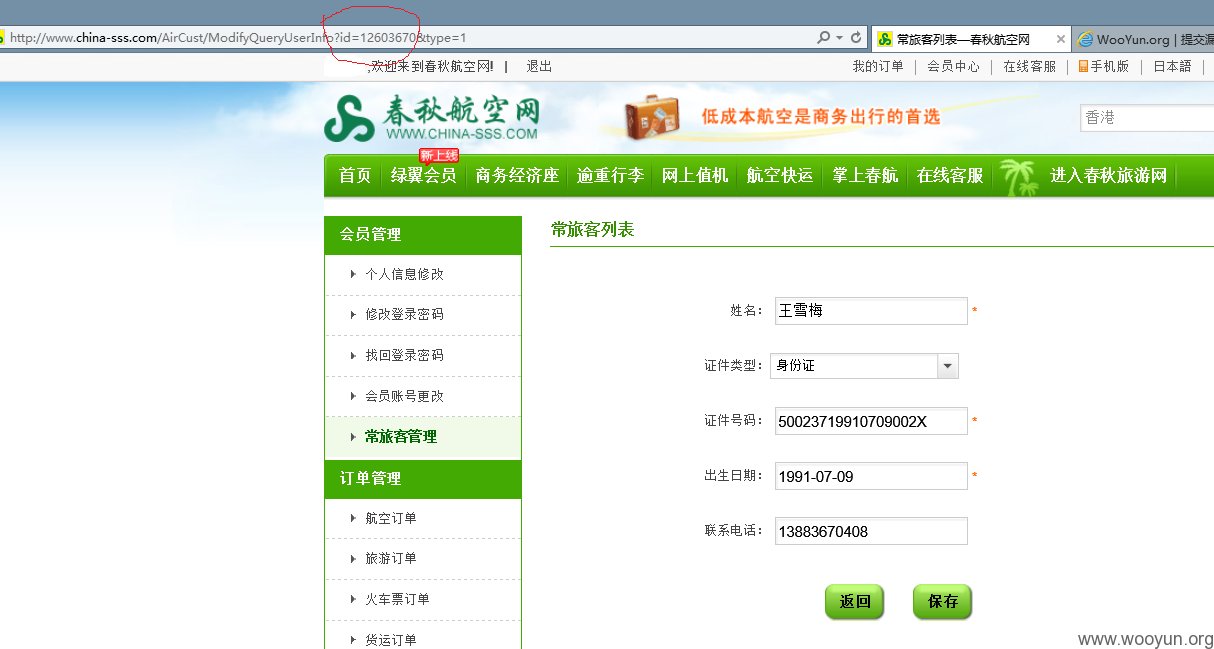The image size is (1214, 649).
Task: Open 绿翼会员 navigation item
Action: (x=424, y=176)
